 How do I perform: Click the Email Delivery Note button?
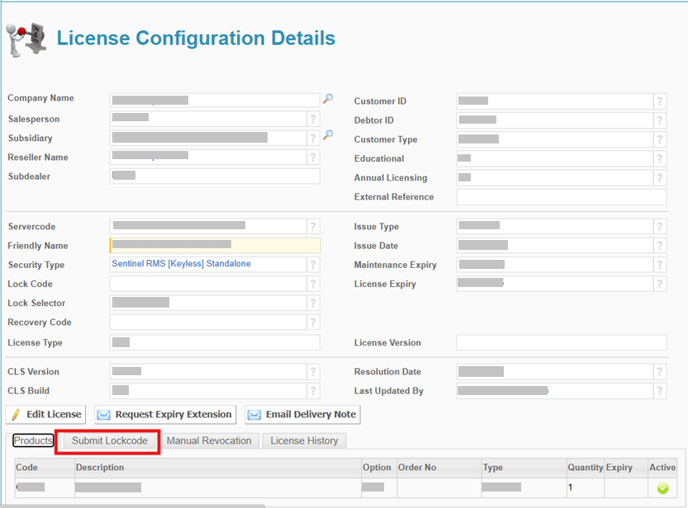302,414
